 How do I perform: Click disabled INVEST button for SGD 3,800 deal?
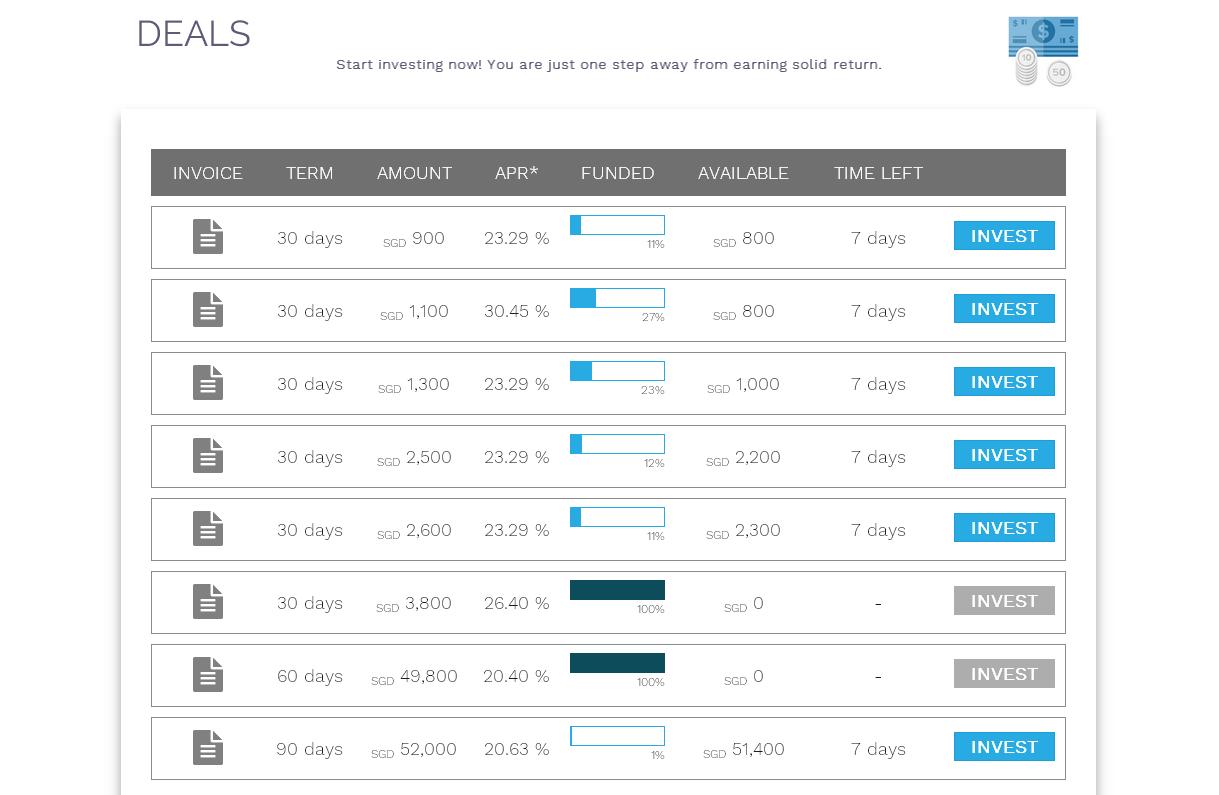[1004, 601]
